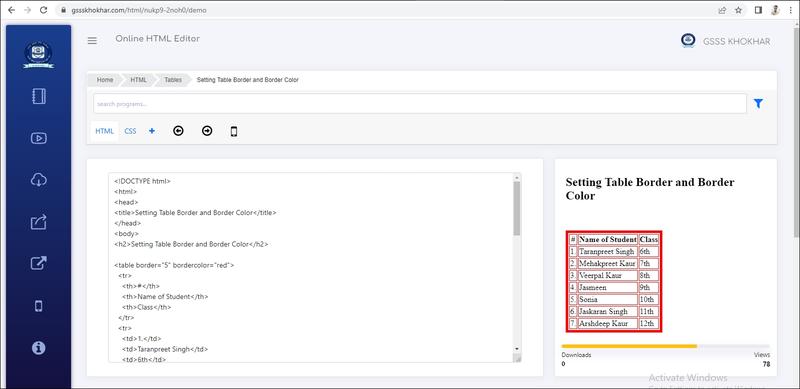800x389 pixels.
Task: Click the share arrow icon in sidebar
Action: (x=39, y=222)
